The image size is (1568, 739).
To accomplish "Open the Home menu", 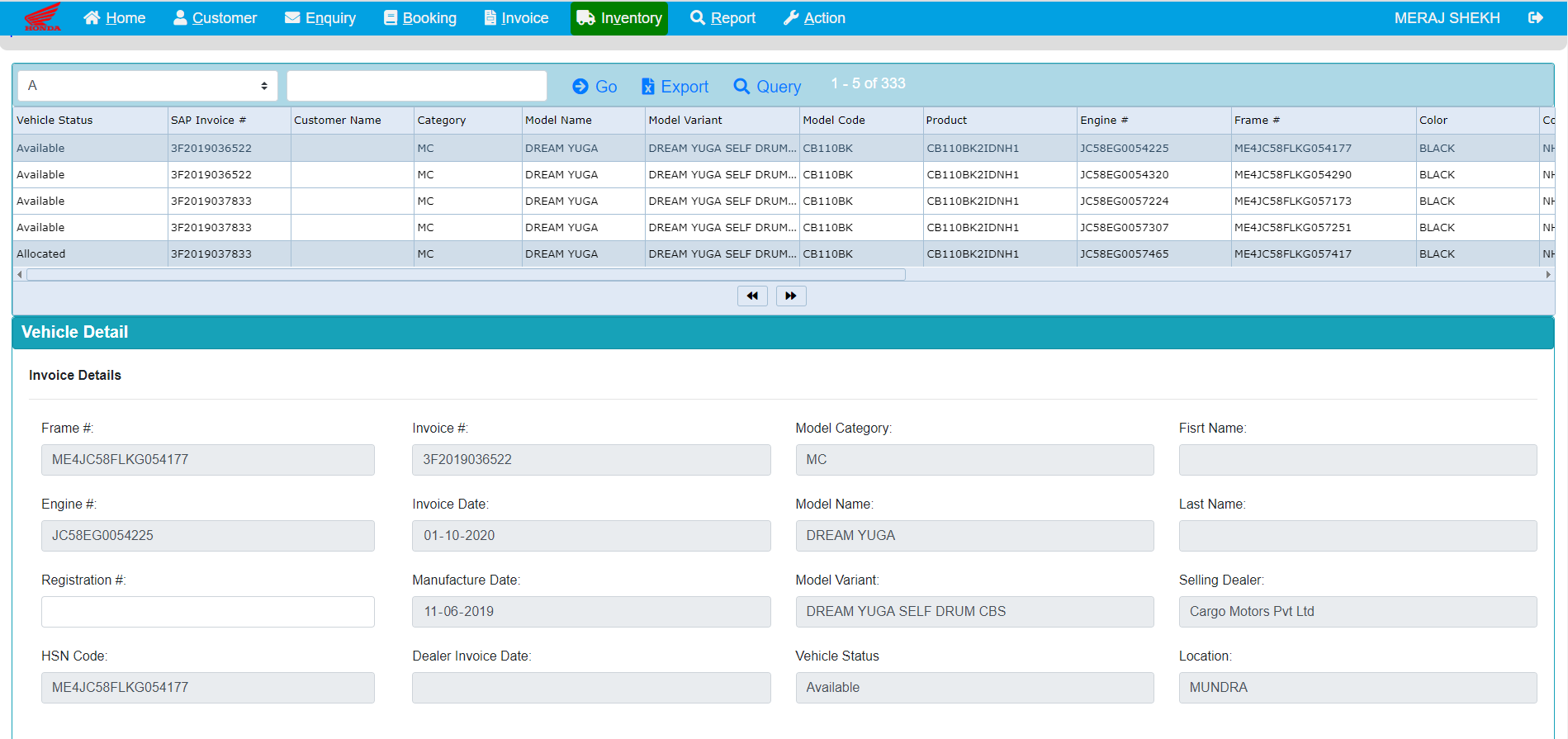I will pyautogui.click(x=115, y=18).
